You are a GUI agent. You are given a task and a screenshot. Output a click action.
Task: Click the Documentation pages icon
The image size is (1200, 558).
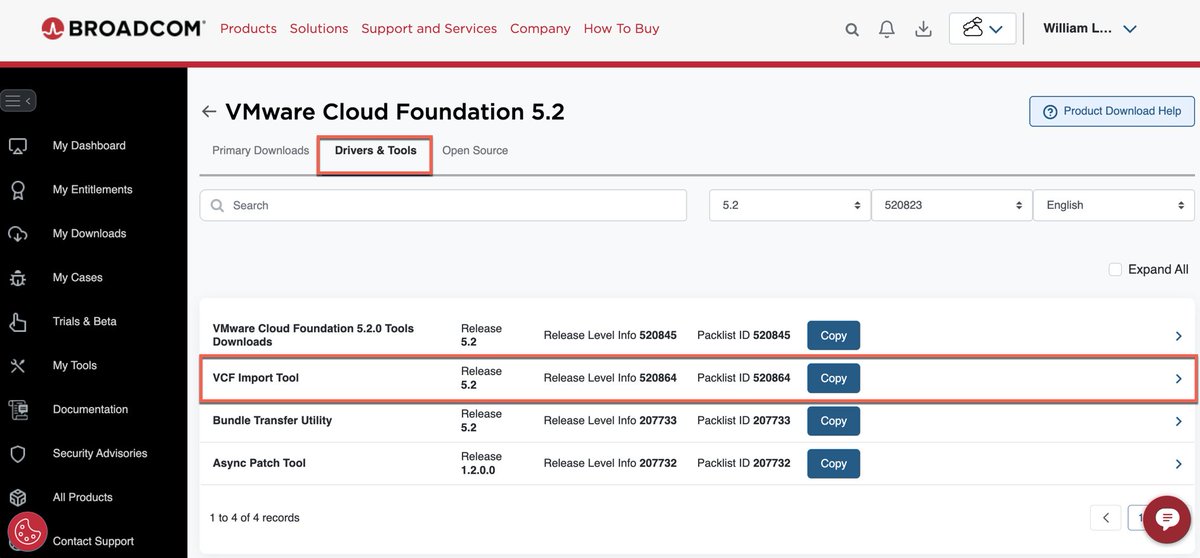tap(18, 410)
